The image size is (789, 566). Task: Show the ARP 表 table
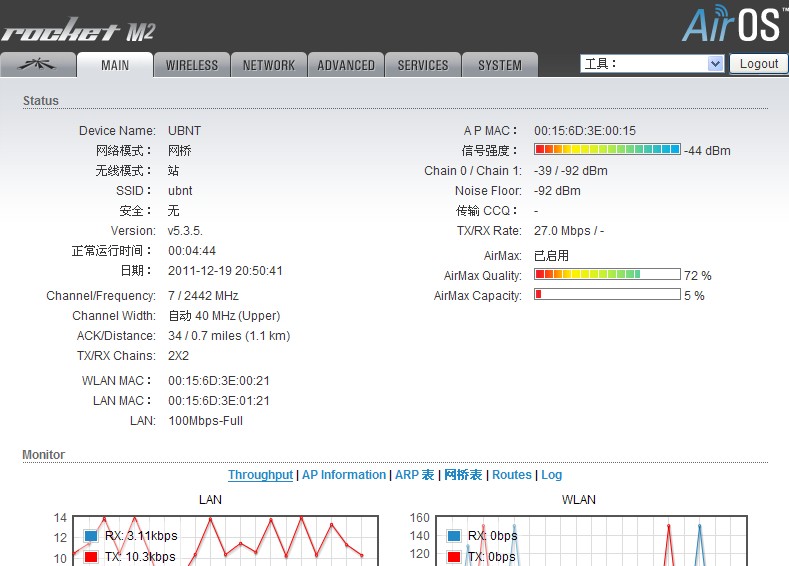(414, 475)
